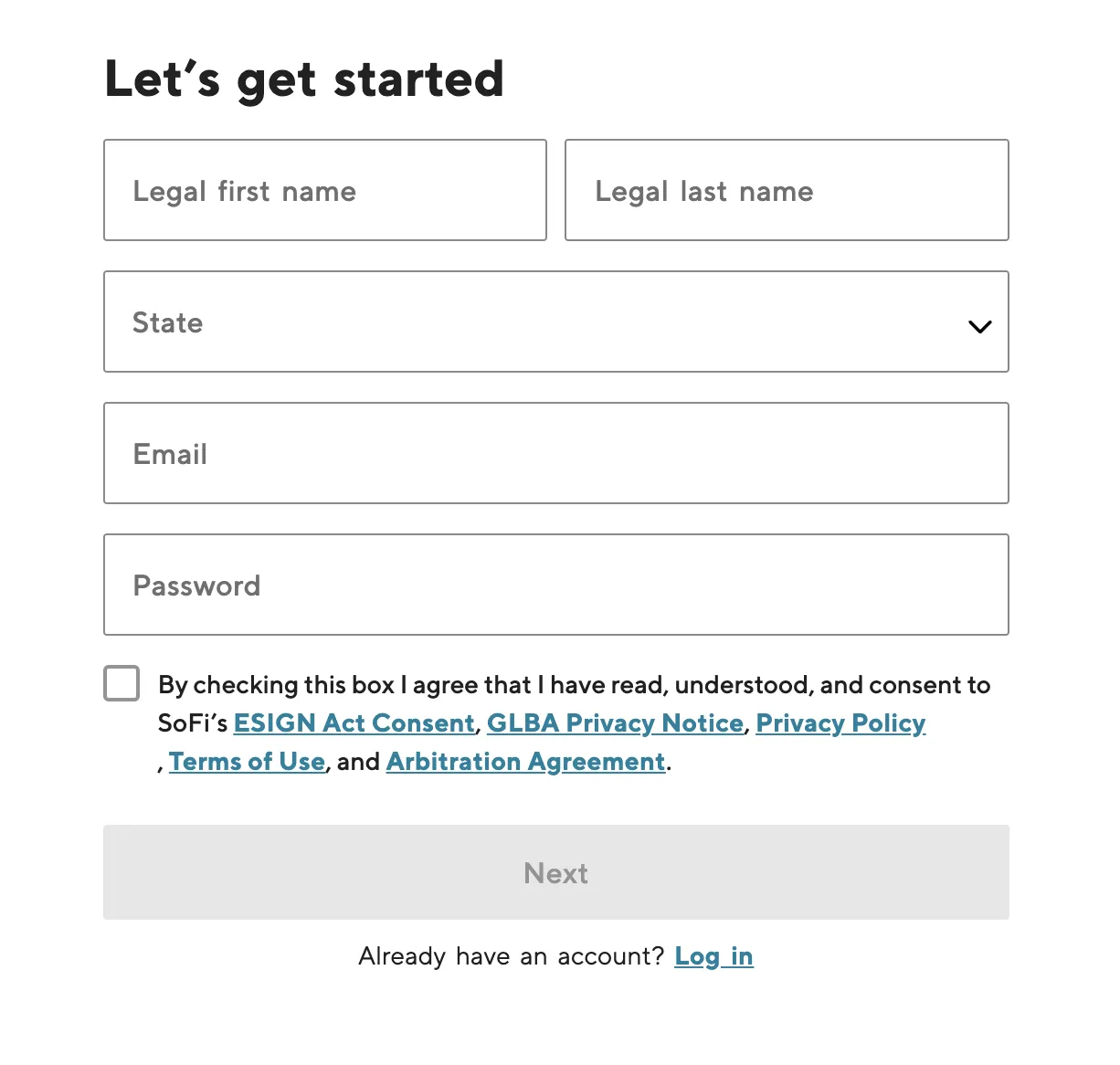
Task: Read the Arbitration Agreement
Action: click(525, 761)
